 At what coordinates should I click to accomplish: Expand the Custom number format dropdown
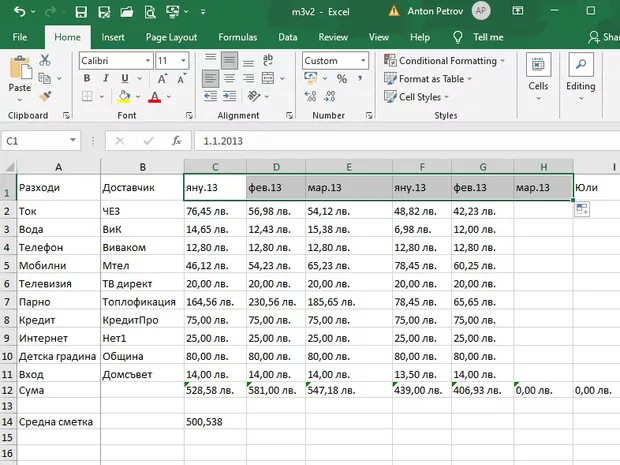[x=362, y=61]
